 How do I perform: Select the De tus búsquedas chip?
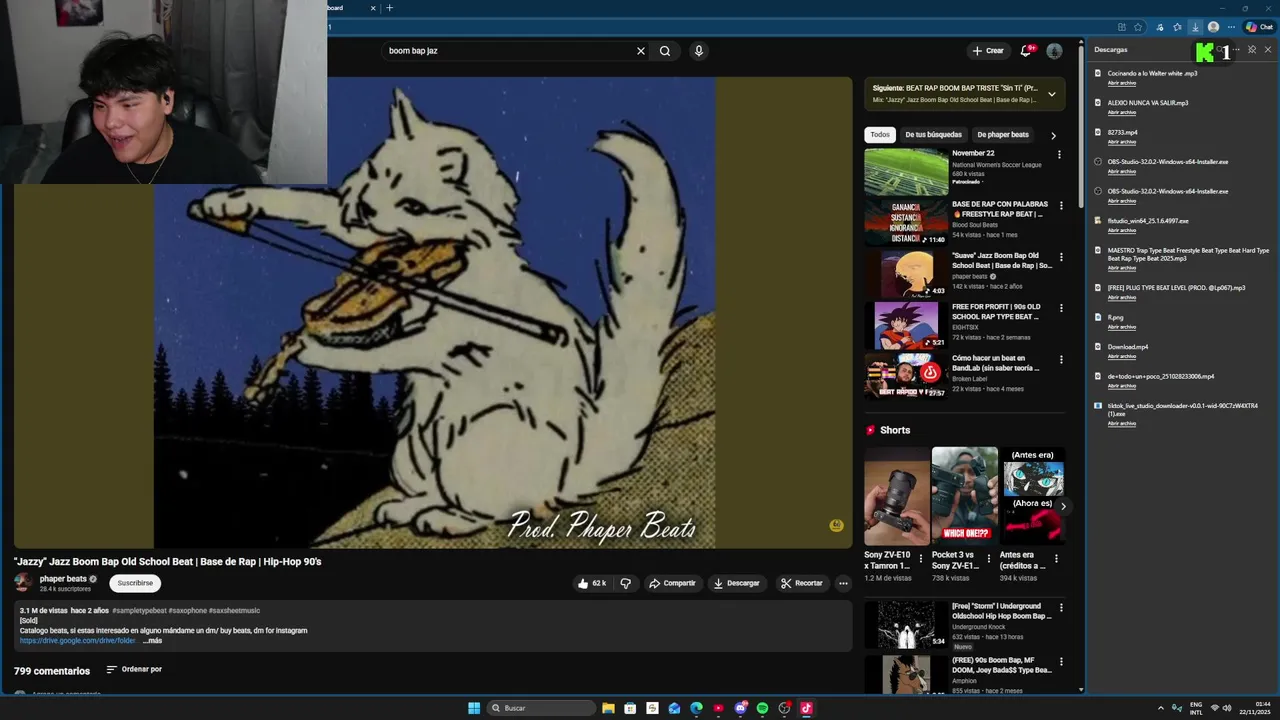coord(933,135)
